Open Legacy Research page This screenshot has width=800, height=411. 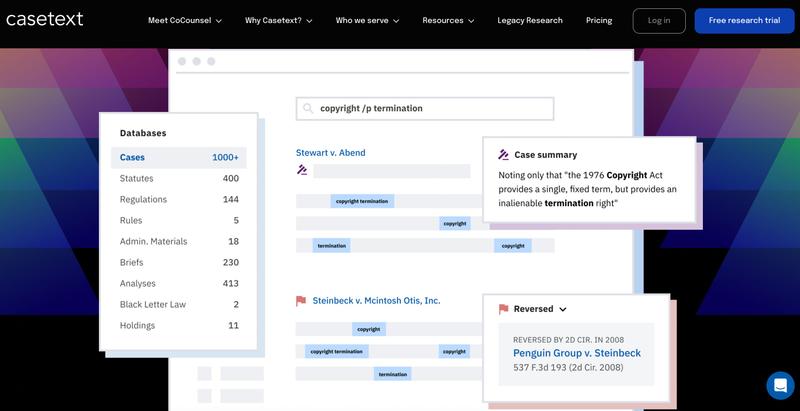(x=530, y=20)
